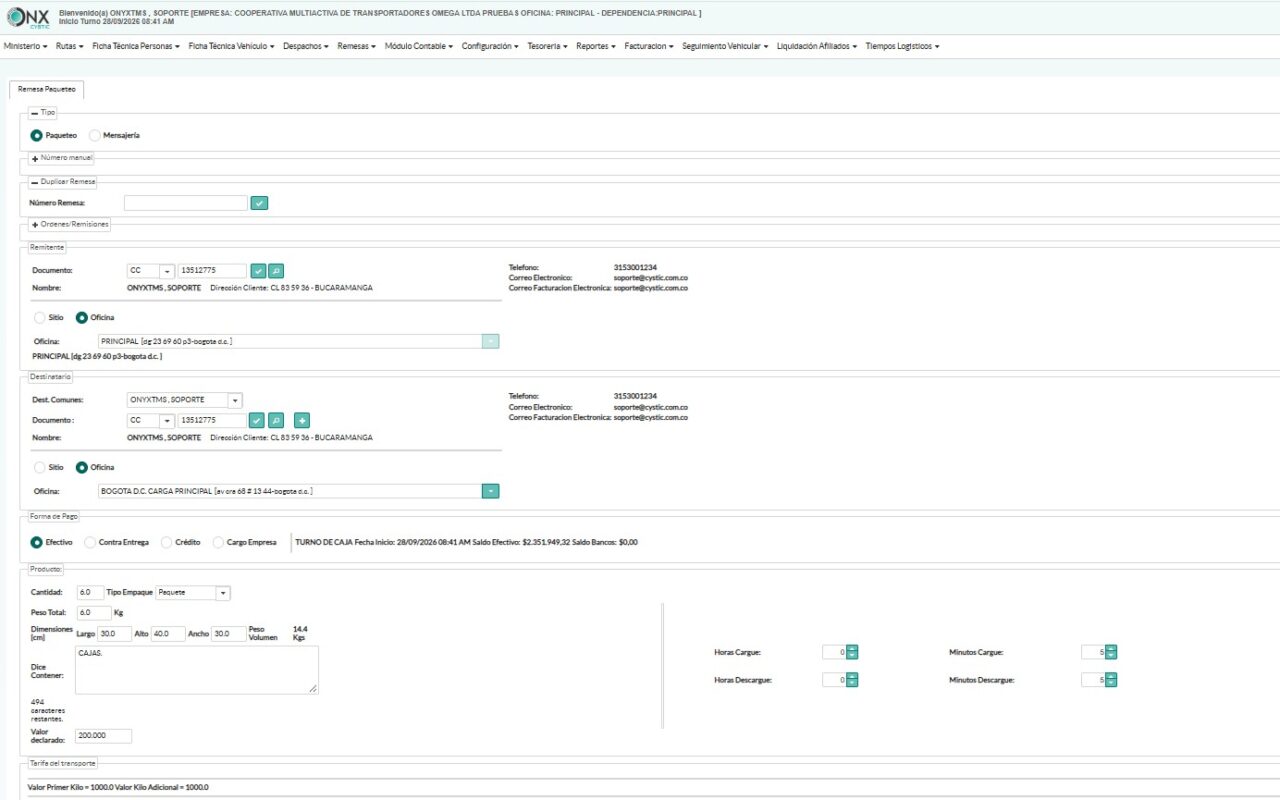Viewport: 1280px width, 800px height.
Task: Search Remitente by the magnifier icon
Action: tap(276, 270)
